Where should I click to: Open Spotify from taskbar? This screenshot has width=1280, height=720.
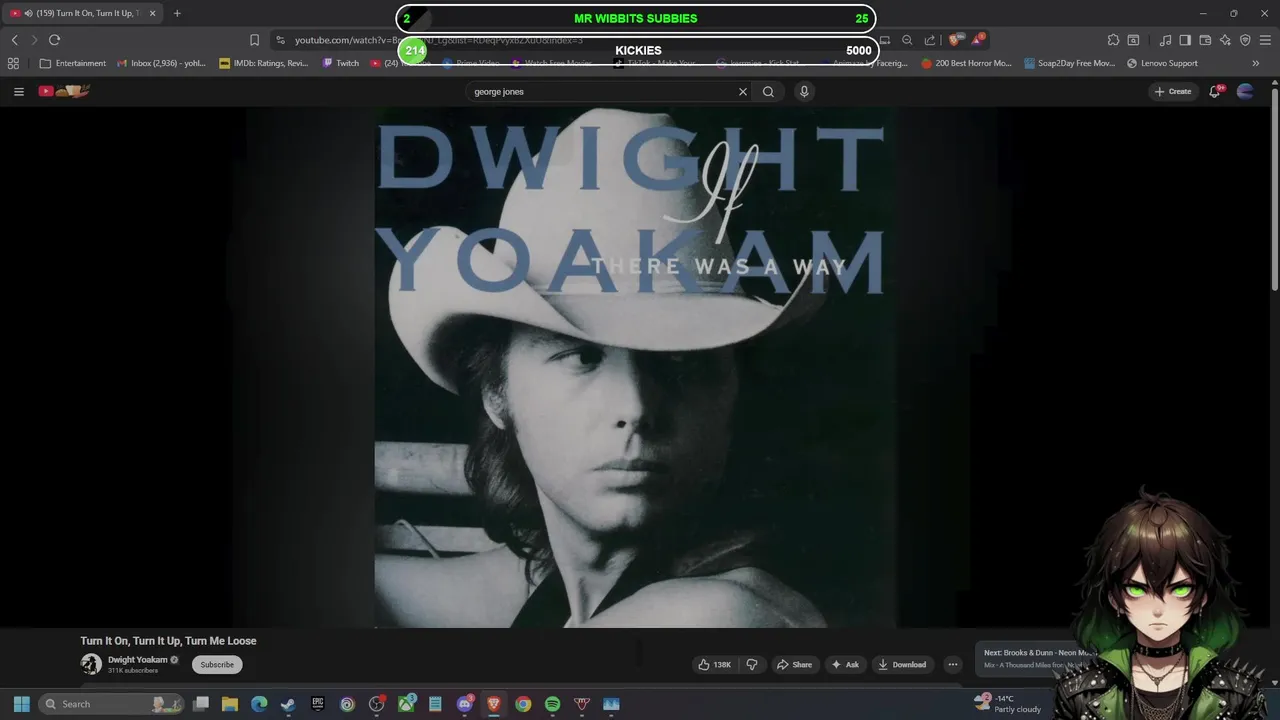point(552,704)
